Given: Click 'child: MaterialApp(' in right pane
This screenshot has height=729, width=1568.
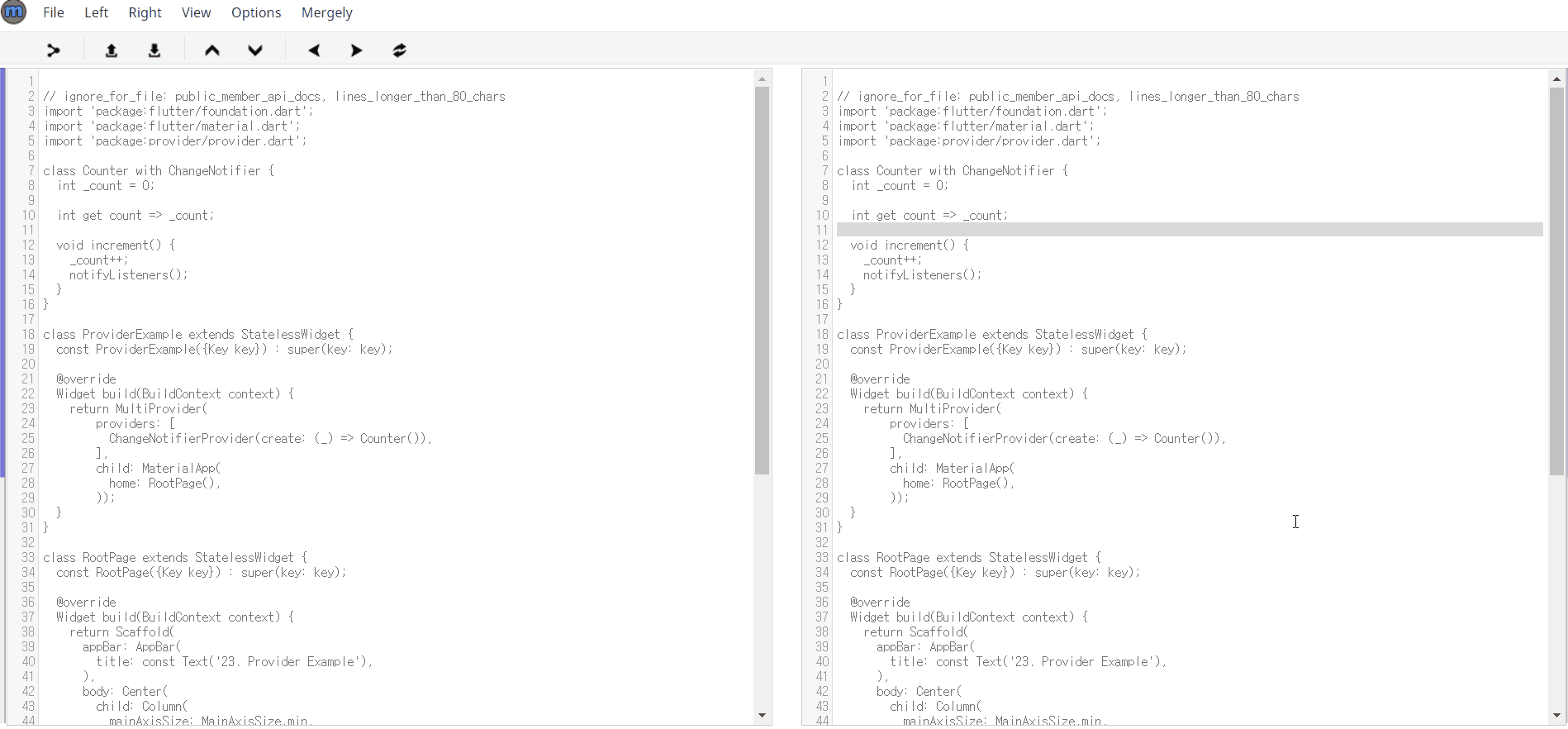Looking at the screenshot, I should pyautogui.click(x=953, y=468).
